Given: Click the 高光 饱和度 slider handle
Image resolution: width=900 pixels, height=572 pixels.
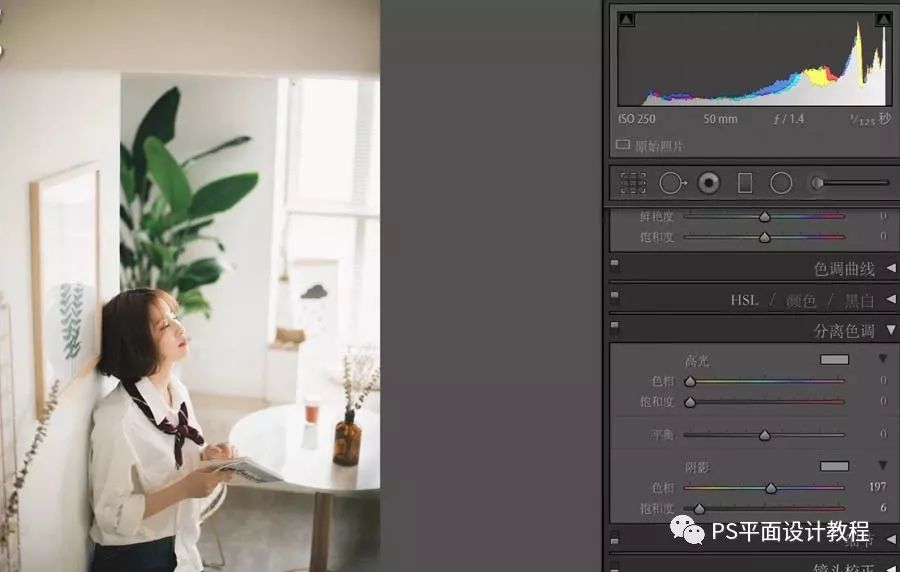Looking at the screenshot, I should pos(690,402).
